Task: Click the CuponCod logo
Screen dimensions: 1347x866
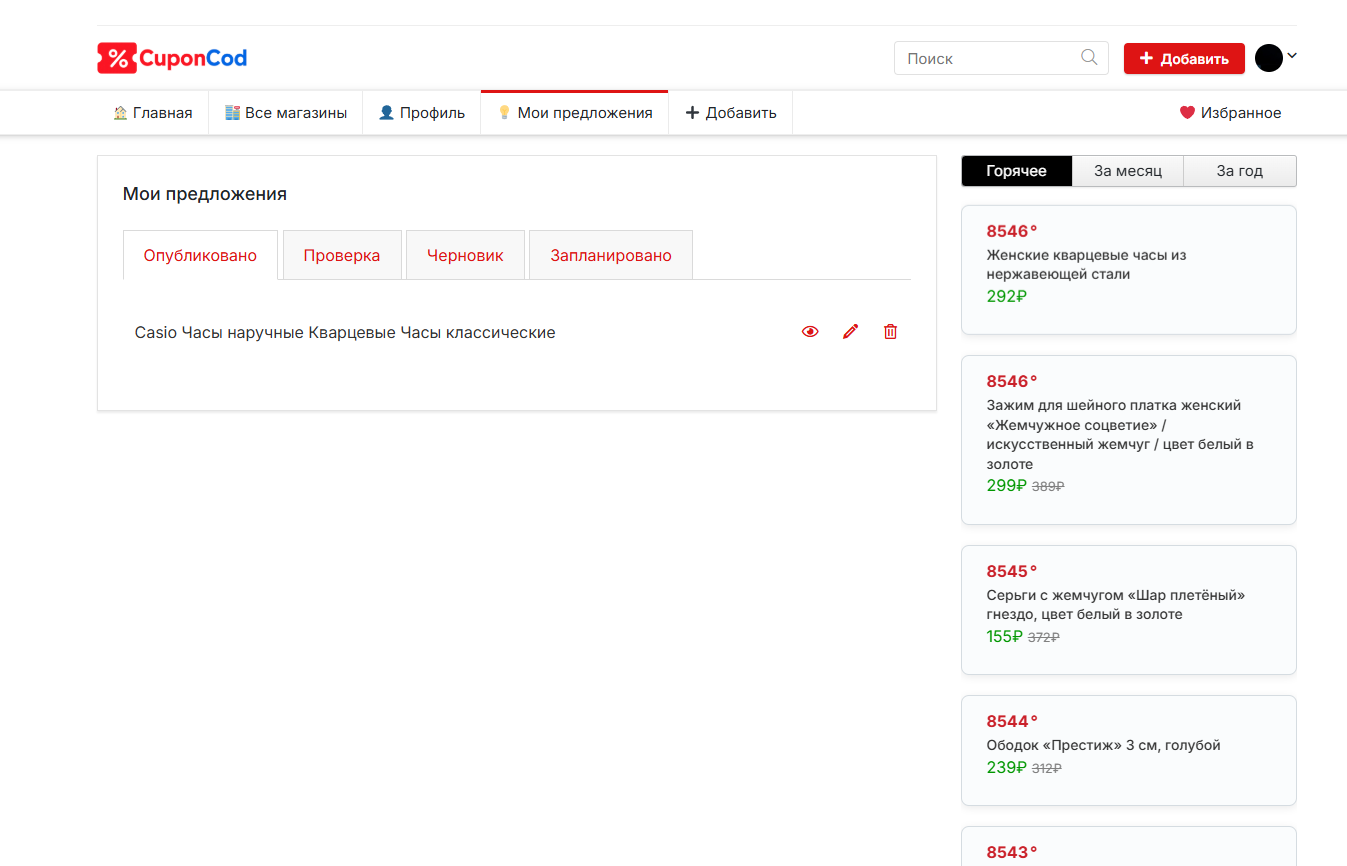Action: (172, 58)
